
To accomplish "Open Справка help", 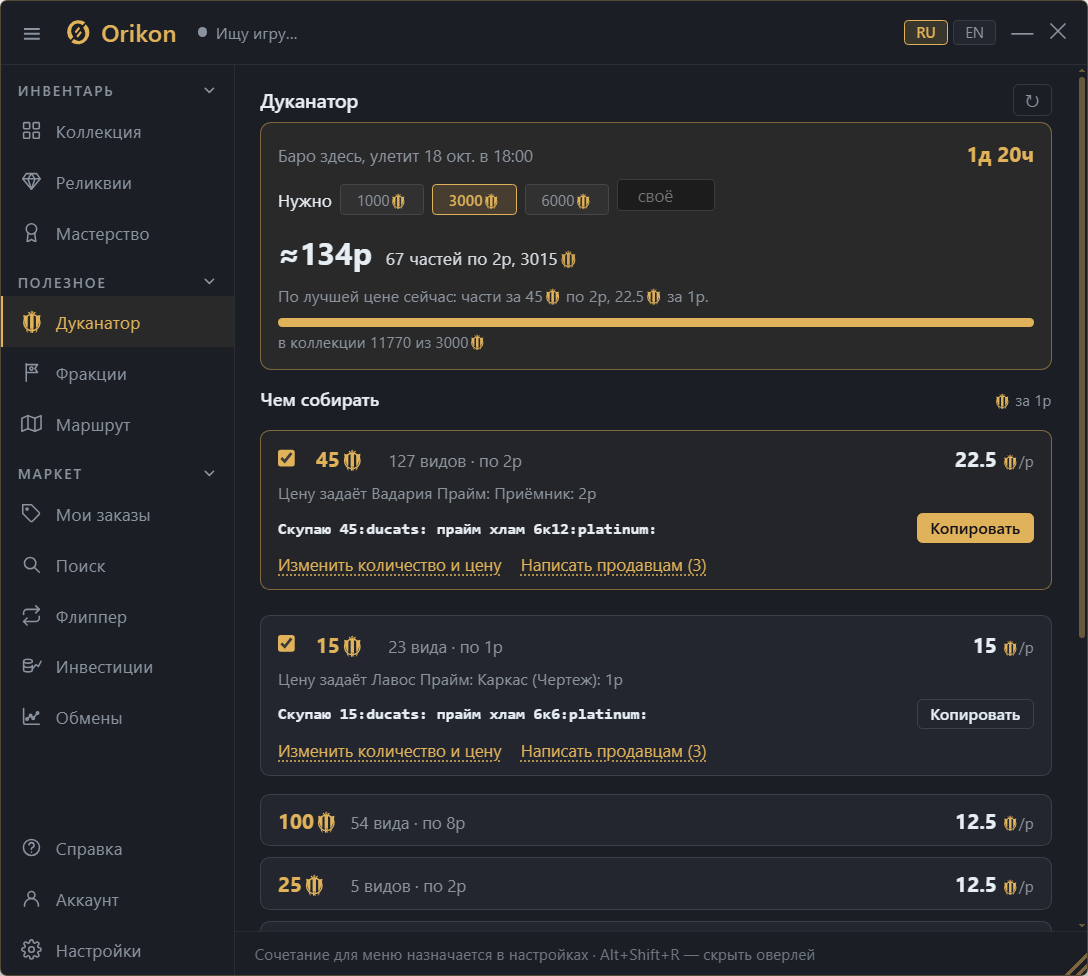I will (x=117, y=849).
